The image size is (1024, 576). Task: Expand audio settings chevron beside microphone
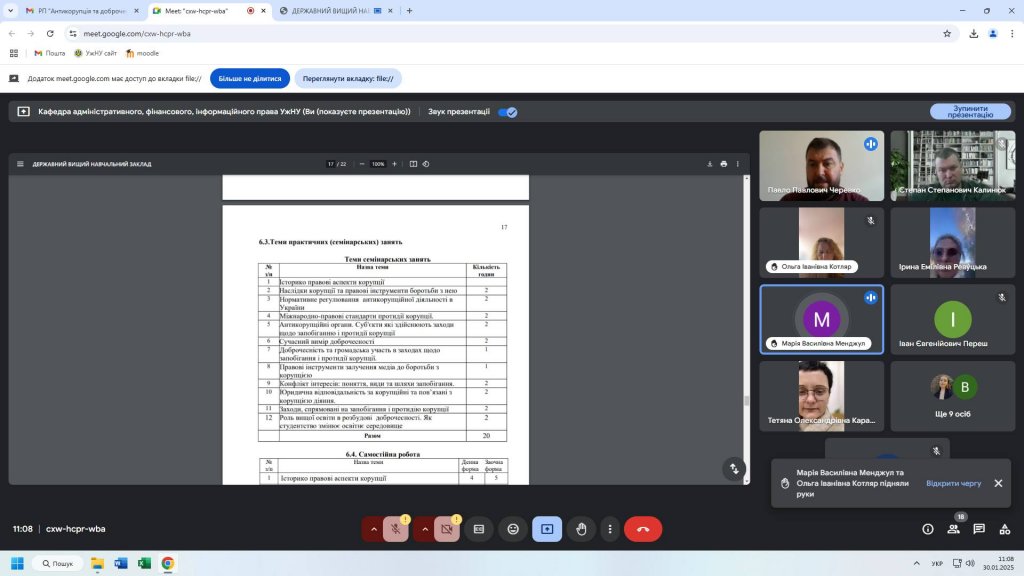coord(374,529)
